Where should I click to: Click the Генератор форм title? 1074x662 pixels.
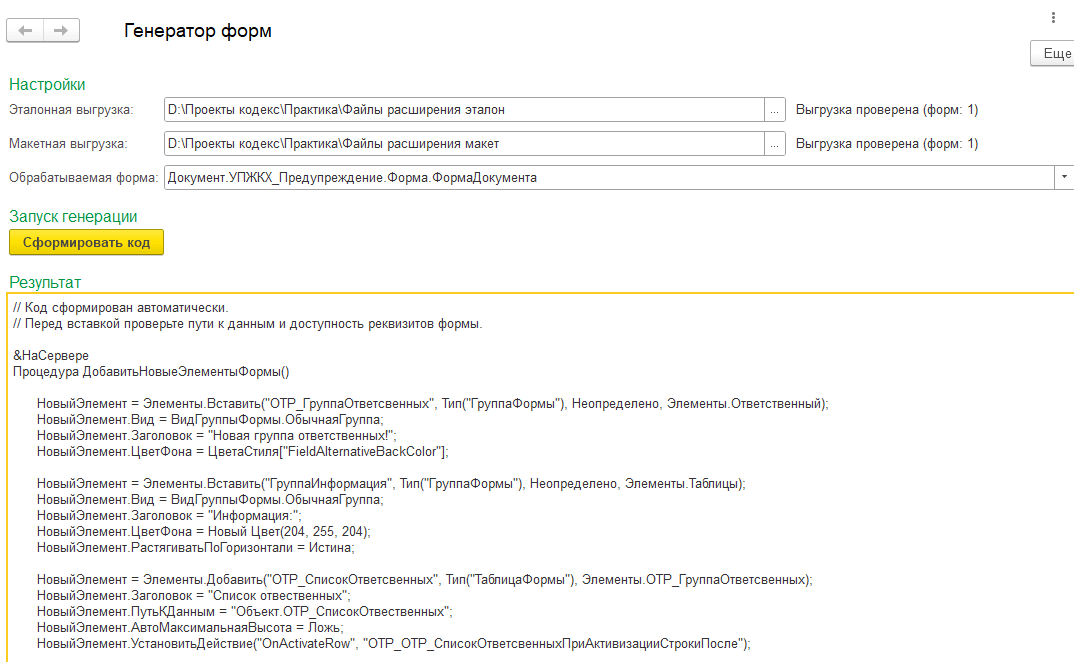[x=198, y=31]
